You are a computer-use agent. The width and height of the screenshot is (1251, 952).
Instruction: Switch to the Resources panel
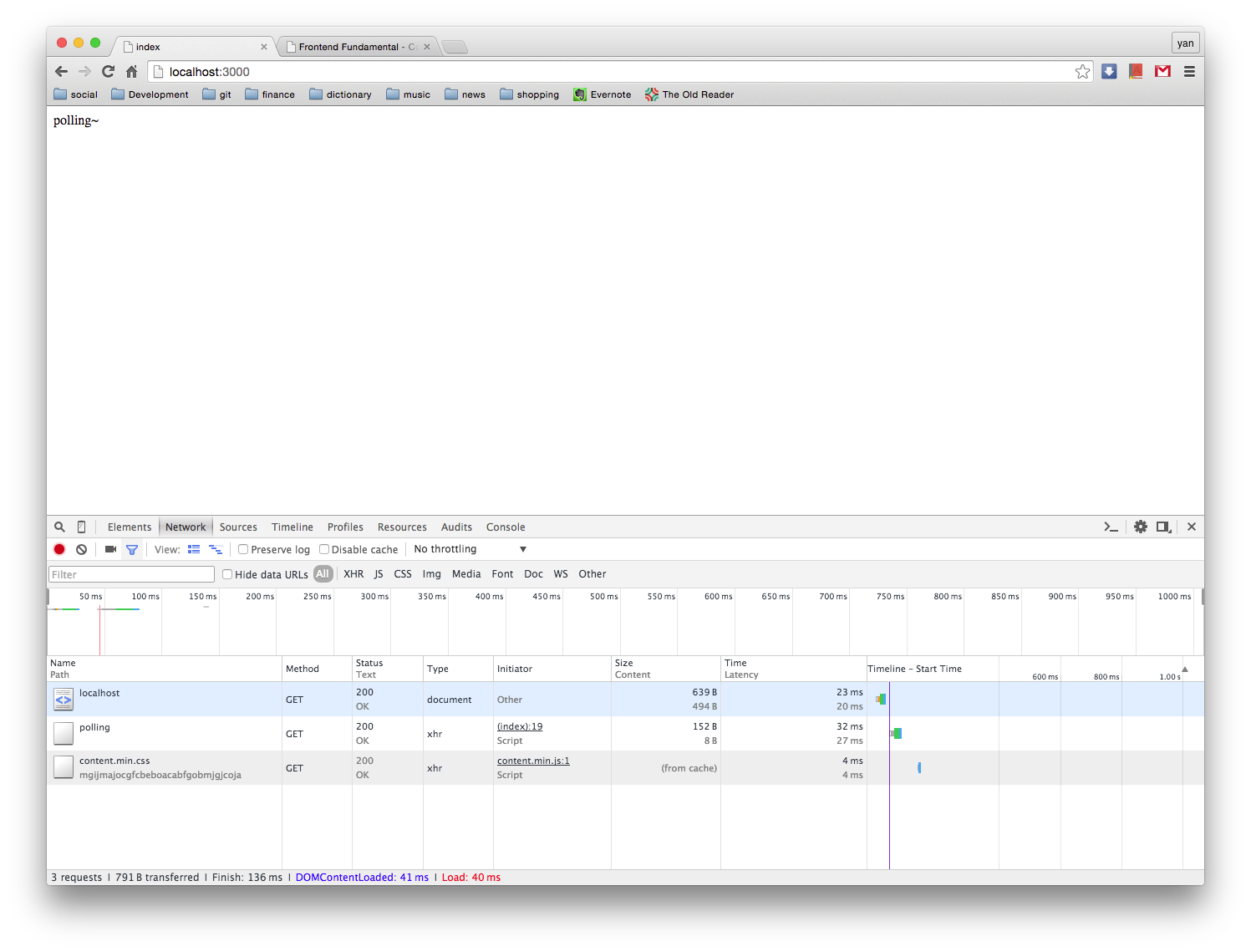(402, 527)
